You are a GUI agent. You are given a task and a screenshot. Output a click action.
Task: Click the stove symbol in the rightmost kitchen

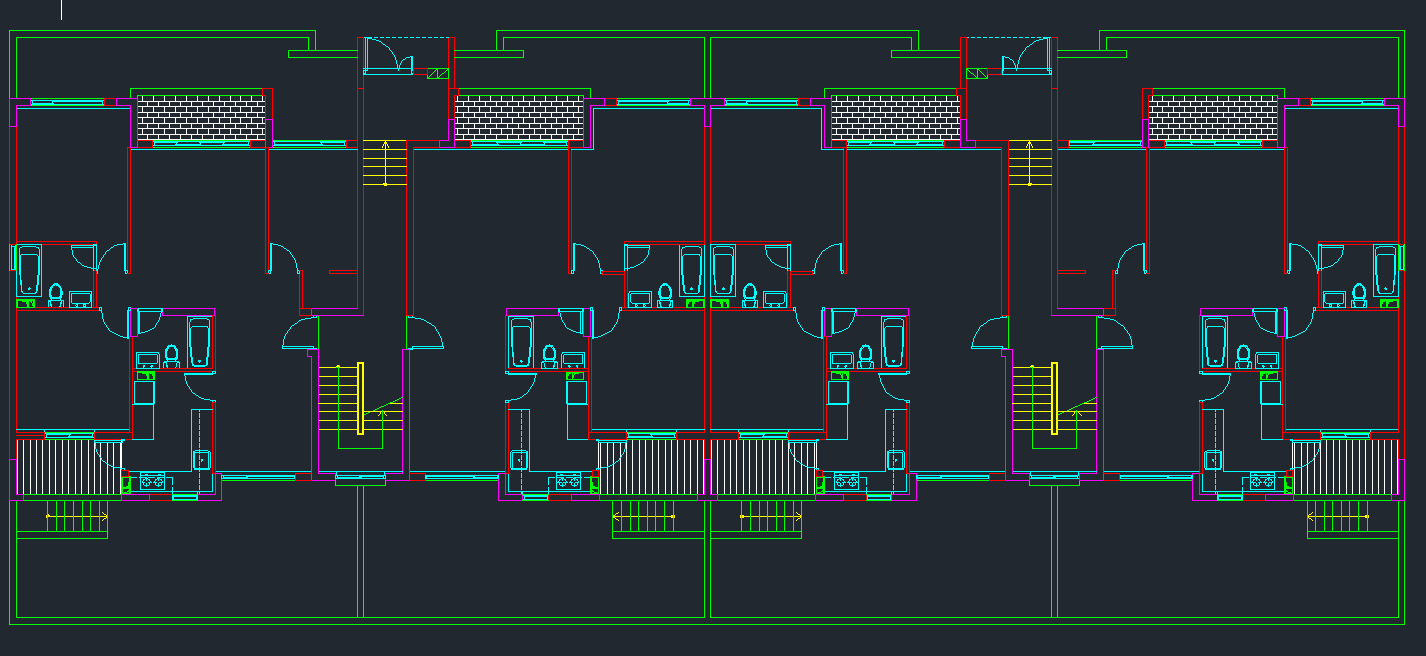click(x=1262, y=481)
